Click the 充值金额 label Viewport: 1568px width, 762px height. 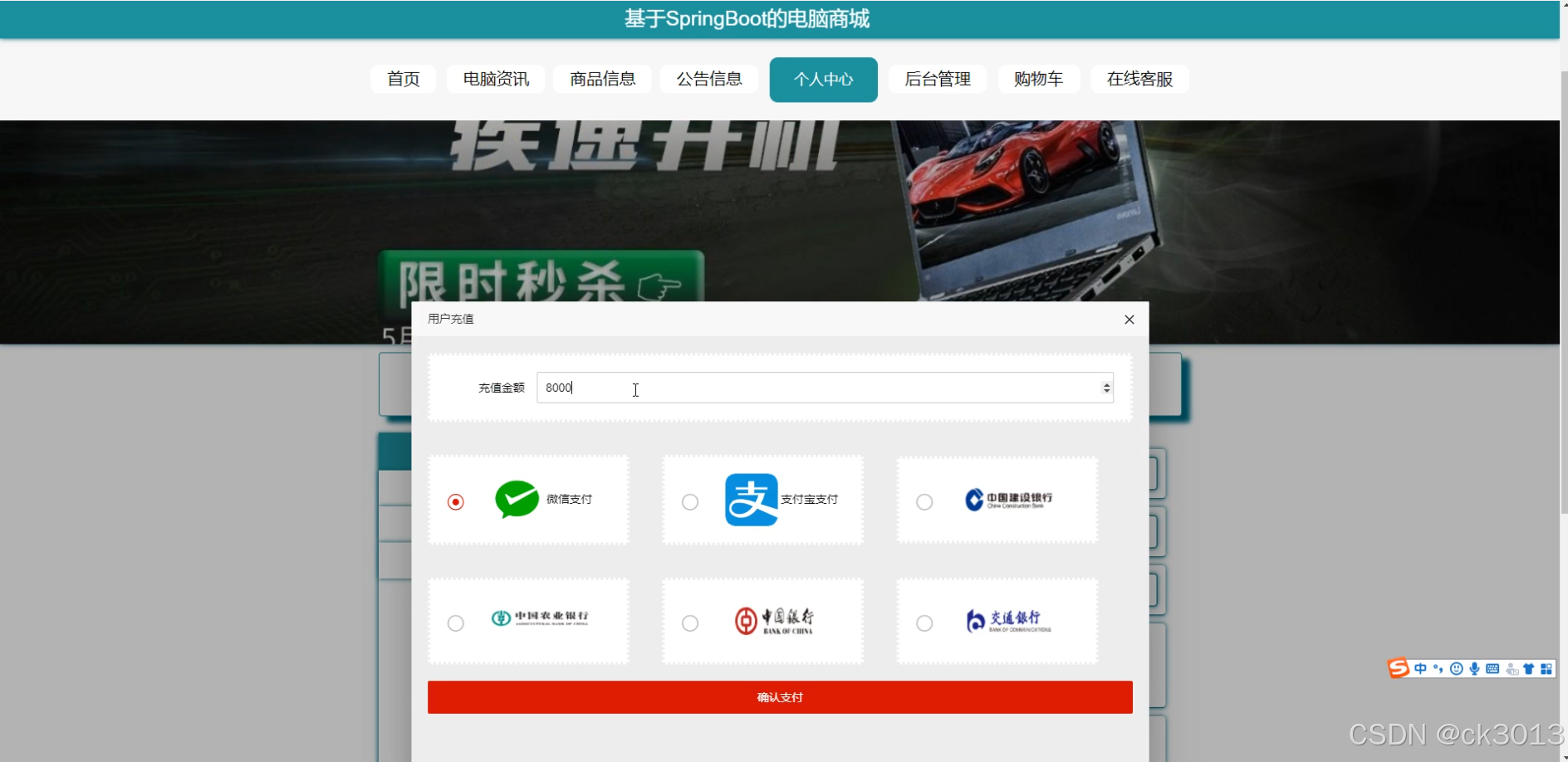click(502, 388)
